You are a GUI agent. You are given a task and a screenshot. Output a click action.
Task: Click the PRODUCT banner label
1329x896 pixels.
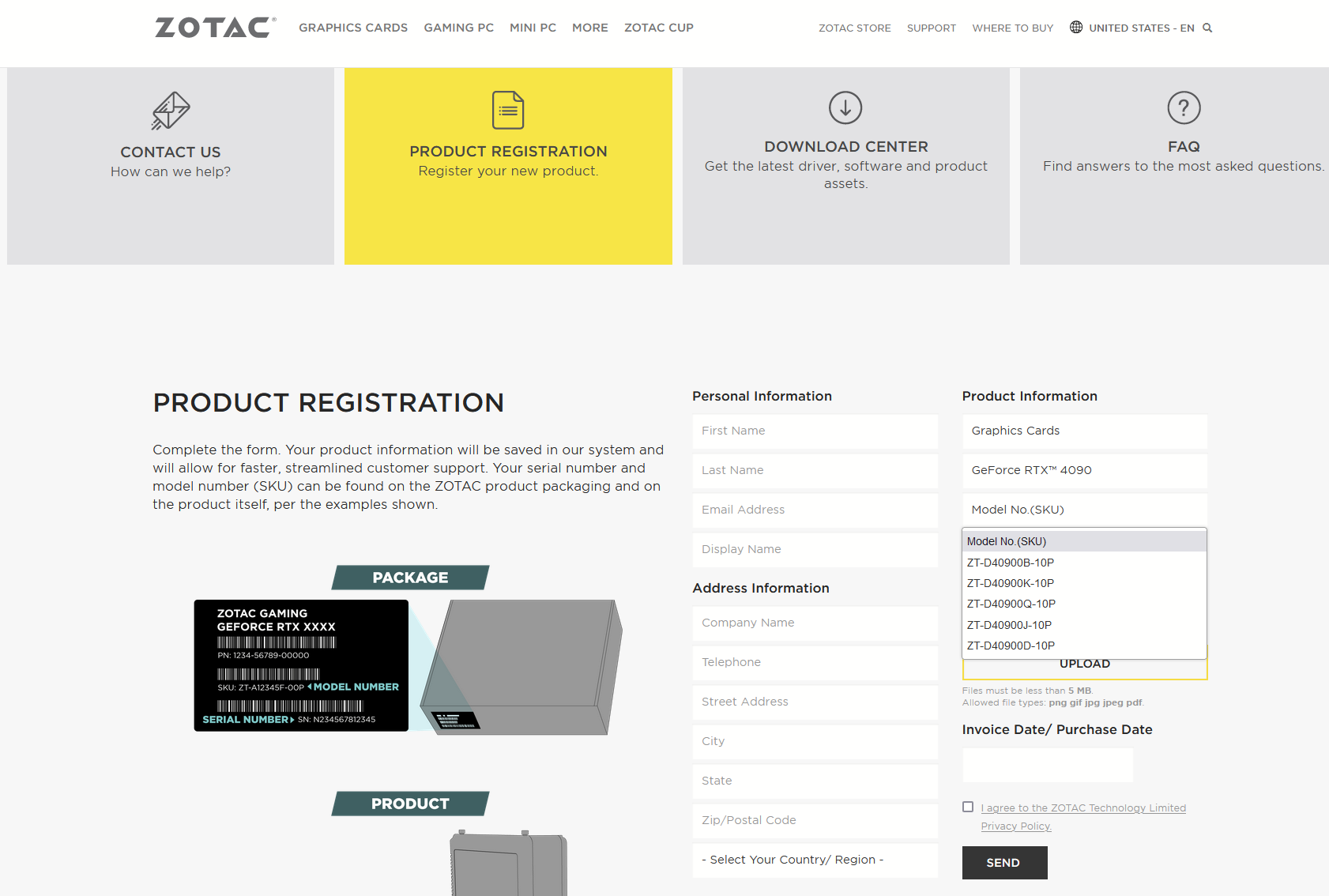coord(410,804)
